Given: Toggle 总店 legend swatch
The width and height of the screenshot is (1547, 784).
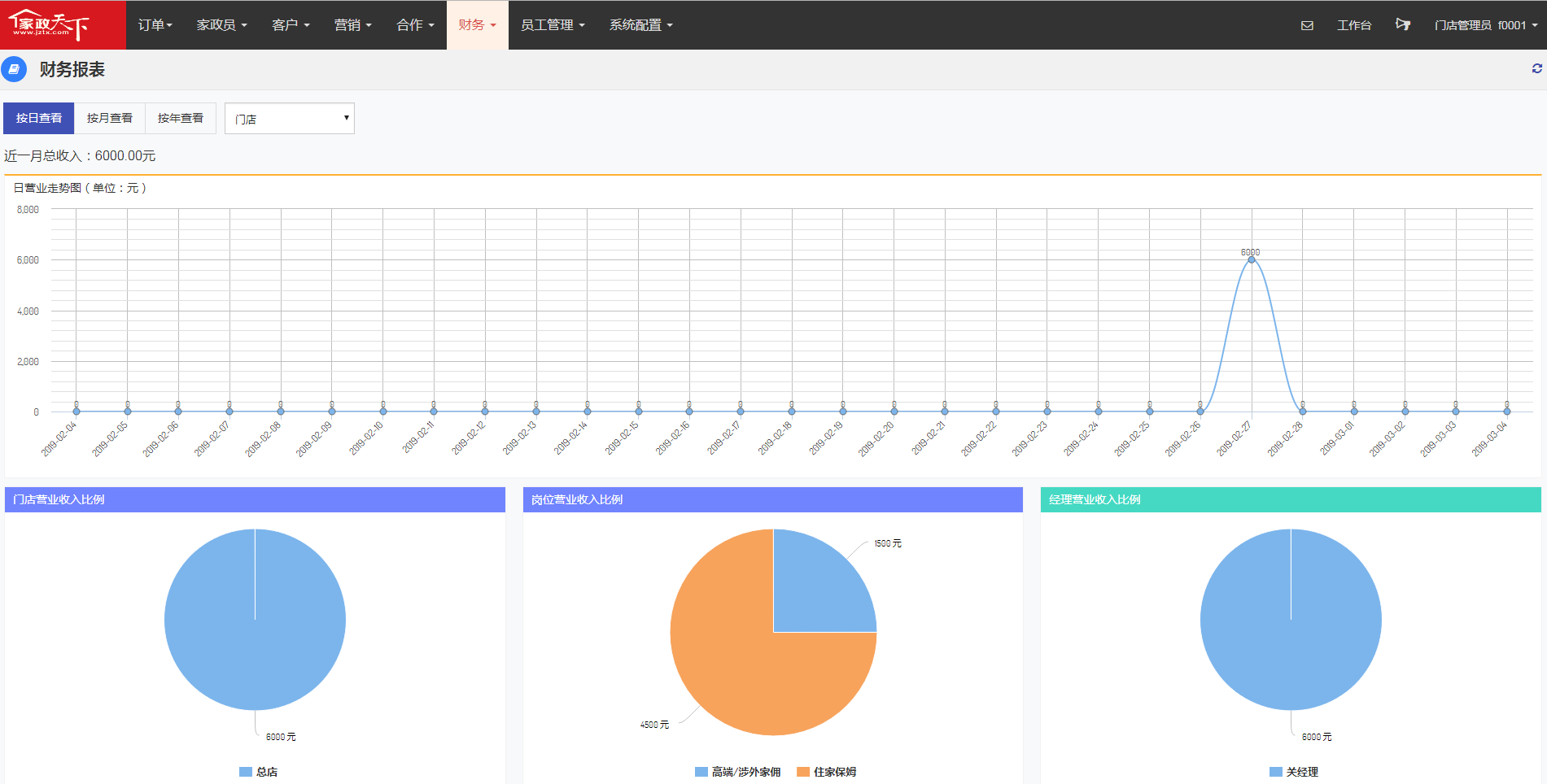Looking at the screenshot, I should tap(246, 772).
